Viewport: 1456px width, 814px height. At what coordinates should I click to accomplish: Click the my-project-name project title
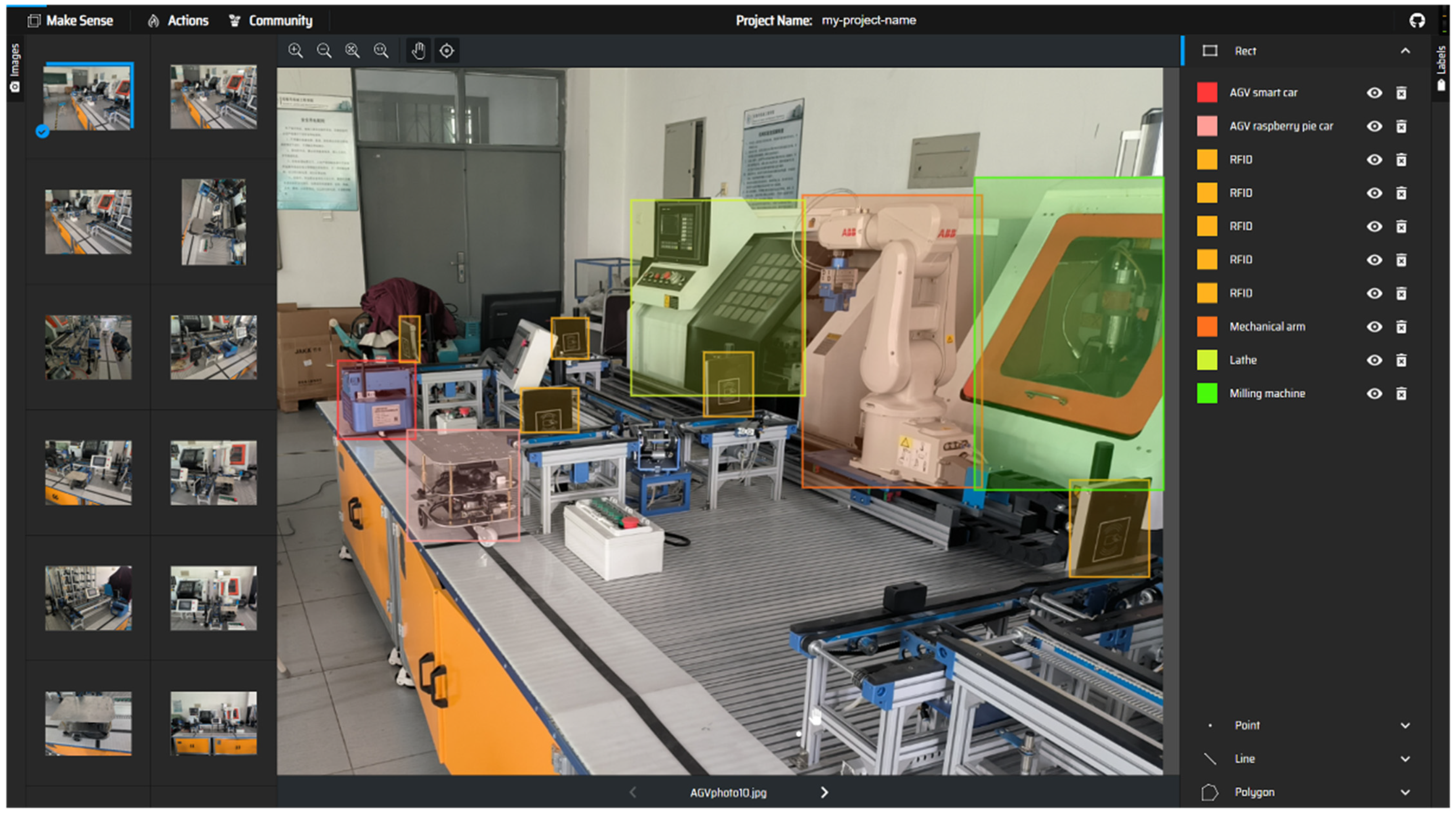tap(868, 20)
